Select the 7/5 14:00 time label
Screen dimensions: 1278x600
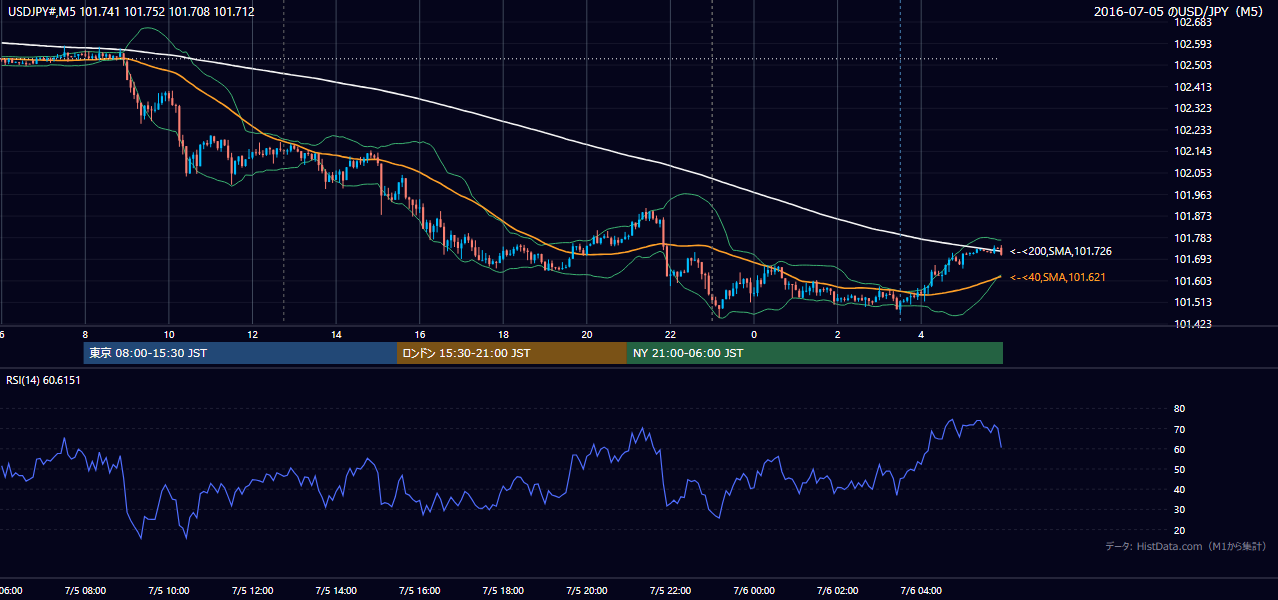335,591
